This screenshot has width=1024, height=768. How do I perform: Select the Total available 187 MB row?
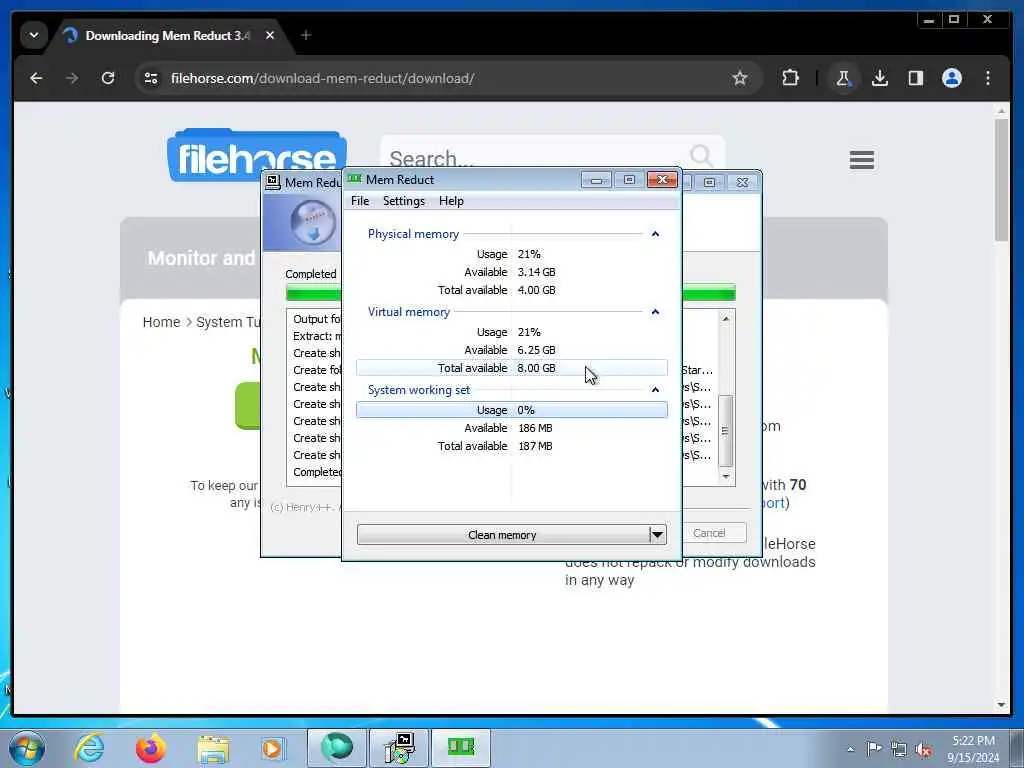[511, 446]
